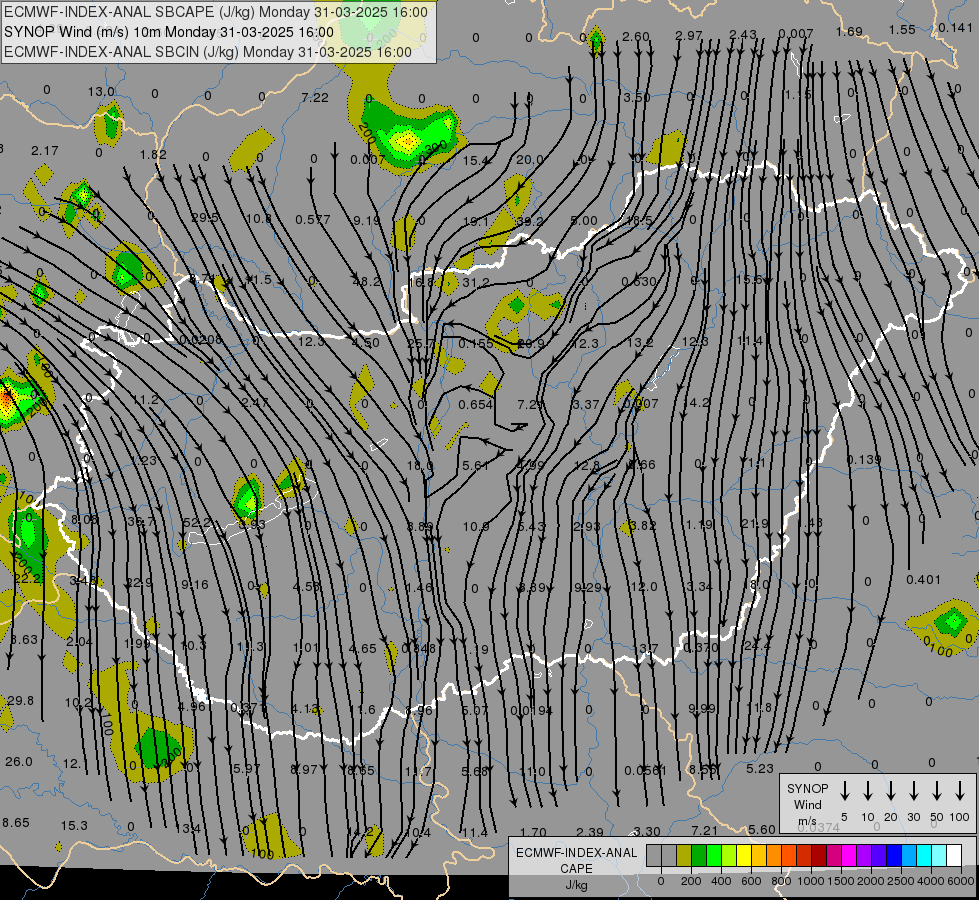Click the map value 2.17
The image size is (979, 900).
(44, 151)
